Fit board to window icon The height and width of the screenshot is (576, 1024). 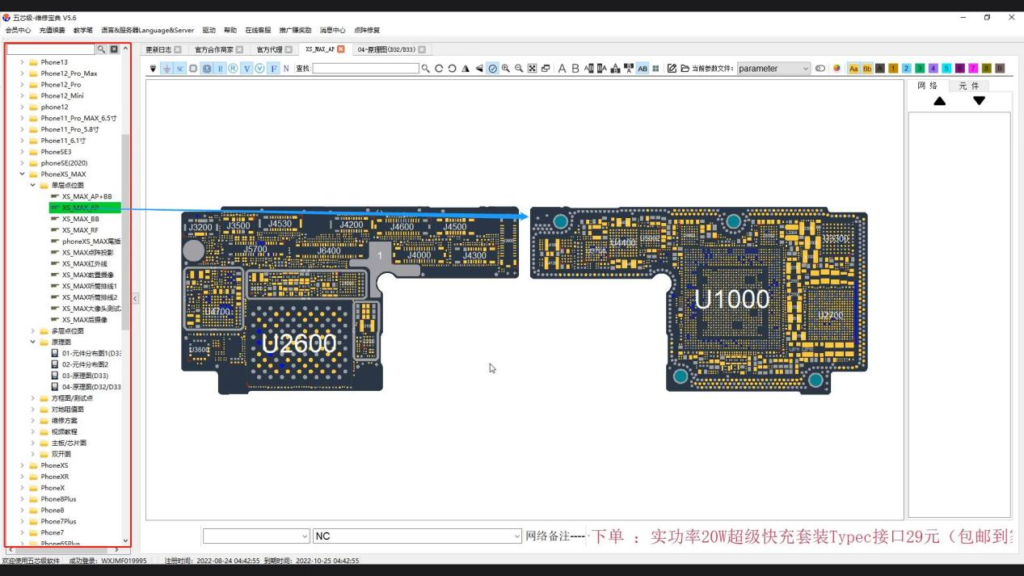point(532,69)
